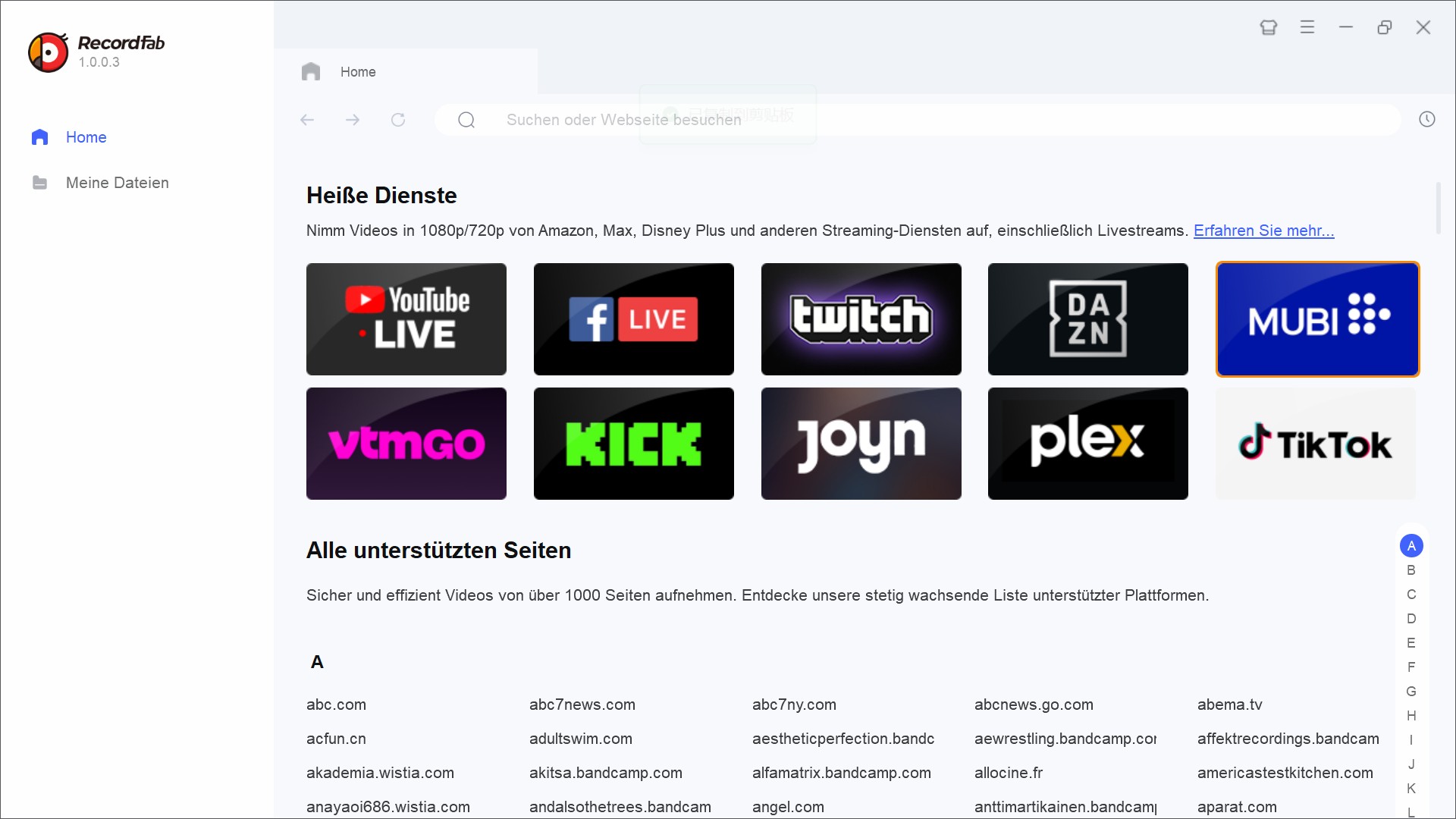Jump to letter I in index

point(1411,740)
